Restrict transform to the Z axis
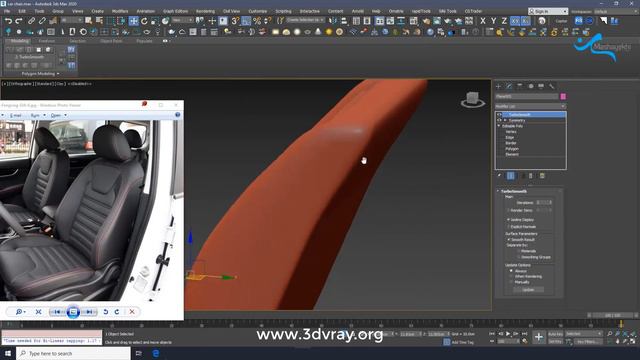Viewport: 640px width, 360px height. (504, 21)
